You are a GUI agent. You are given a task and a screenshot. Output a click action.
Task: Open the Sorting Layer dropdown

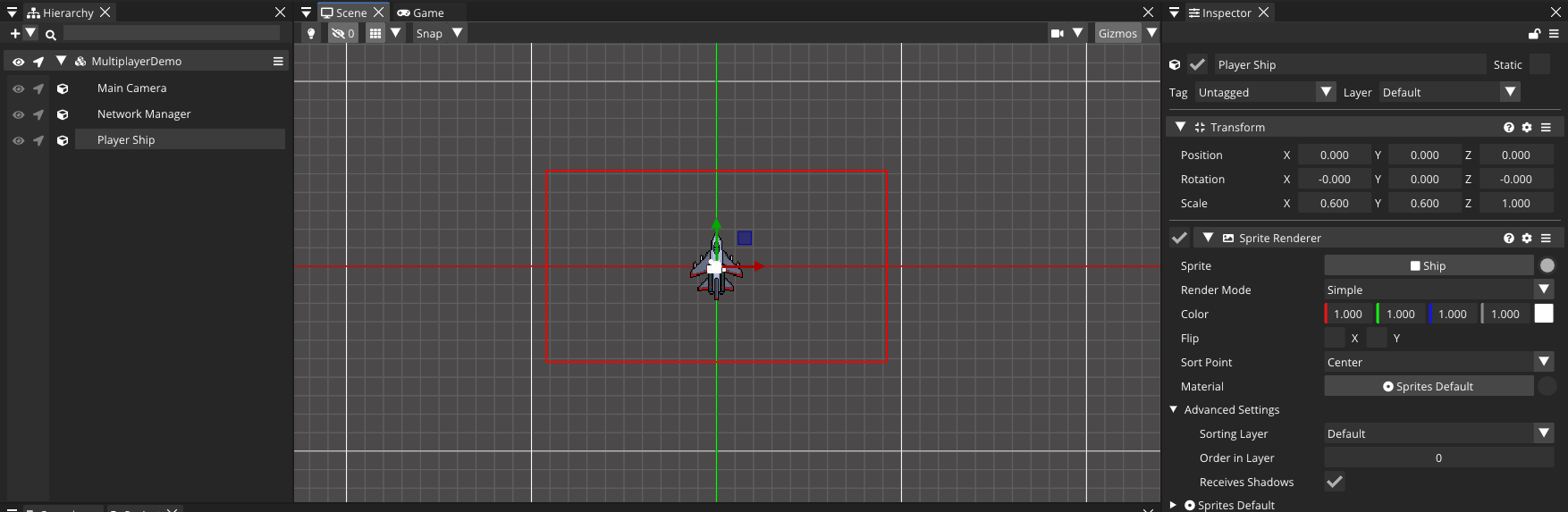click(1439, 433)
